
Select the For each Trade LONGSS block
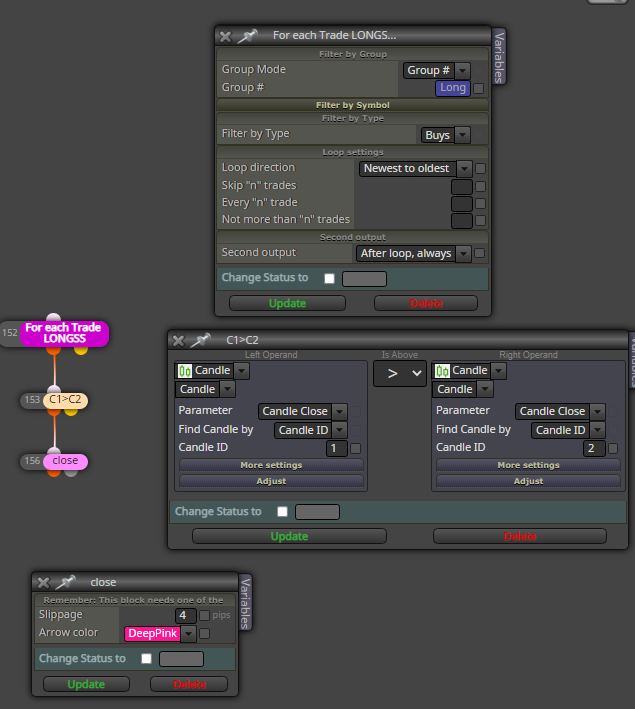point(64,333)
